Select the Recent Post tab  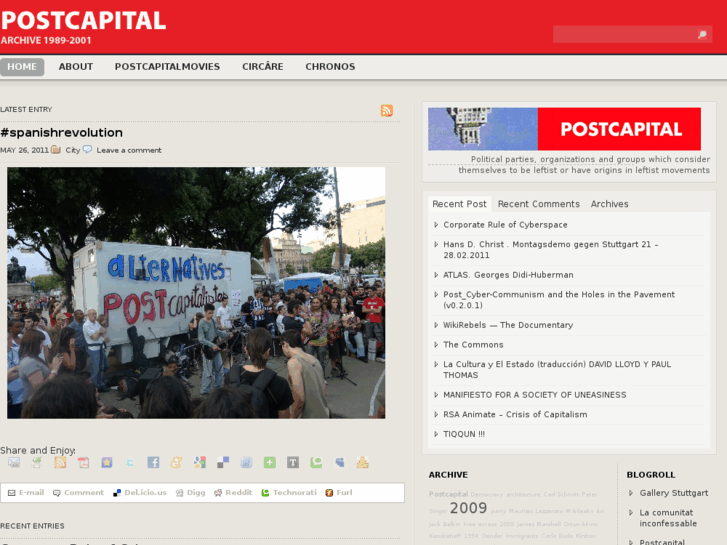click(459, 204)
